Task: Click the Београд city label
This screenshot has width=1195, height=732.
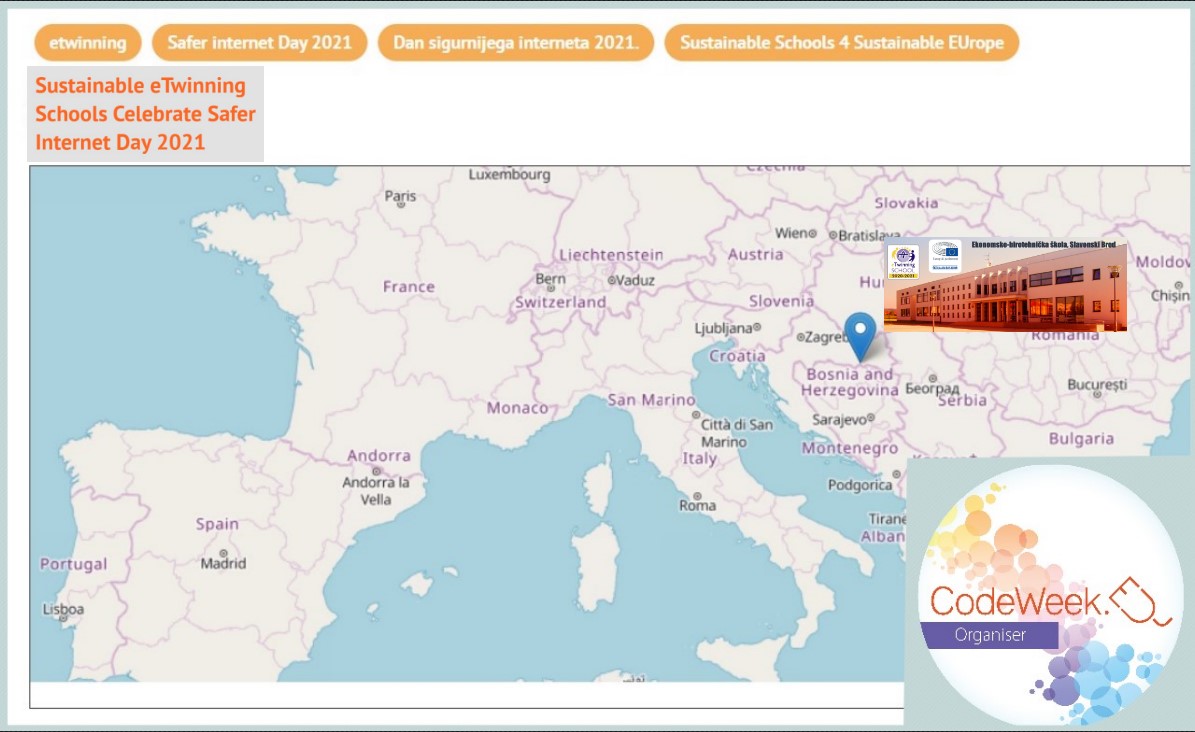Action: pos(932,389)
